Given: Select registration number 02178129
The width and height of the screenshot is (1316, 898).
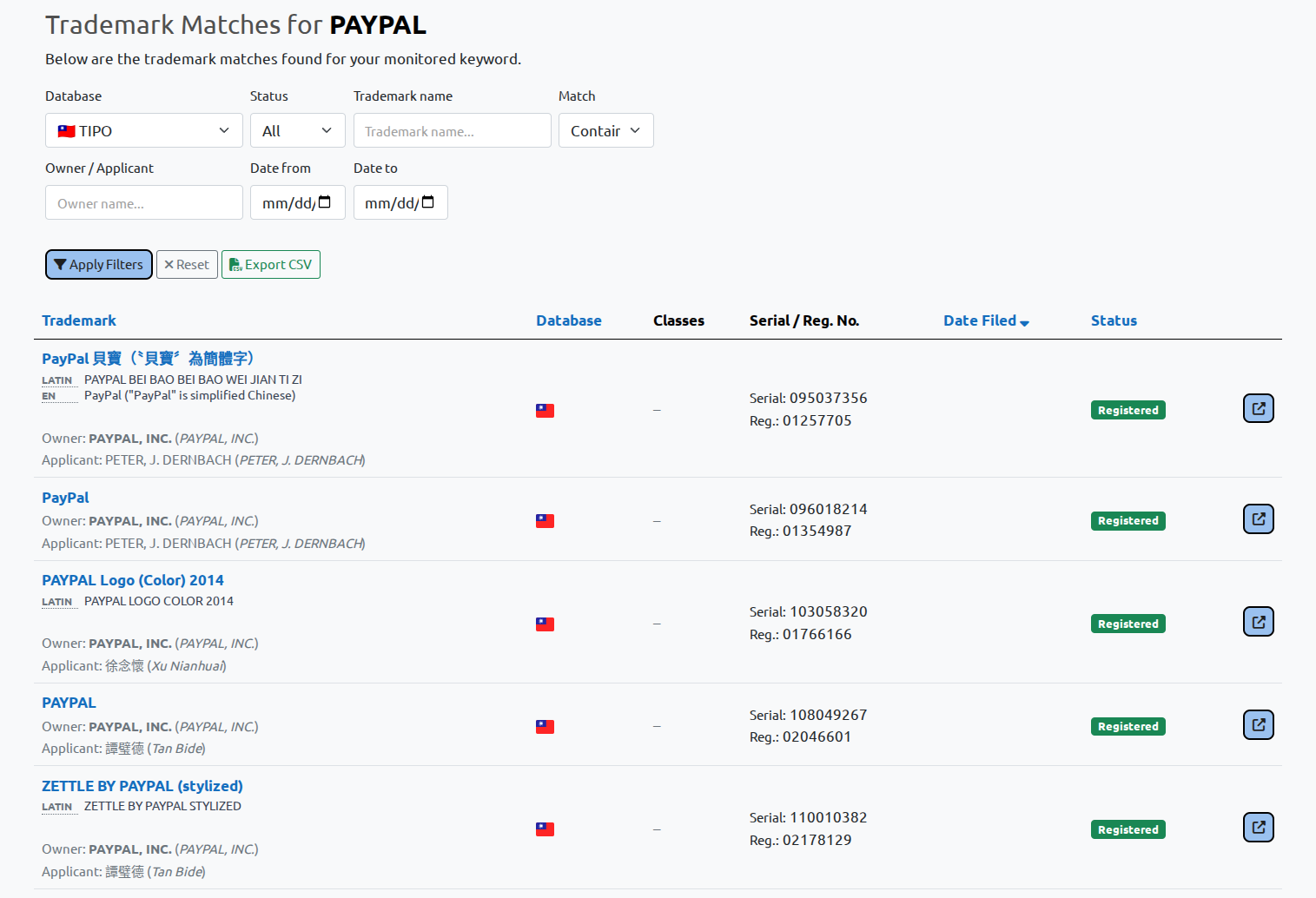Looking at the screenshot, I should (x=817, y=840).
